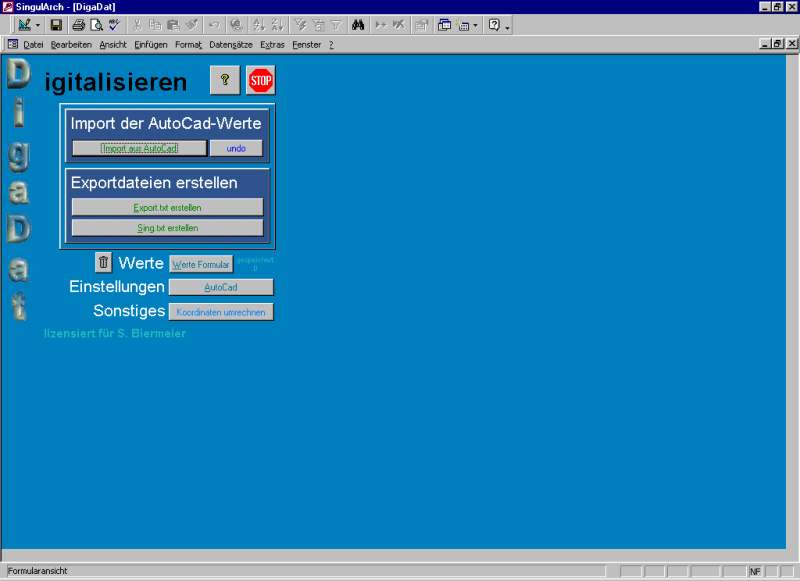Open the Werte Formular button

coord(201,264)
